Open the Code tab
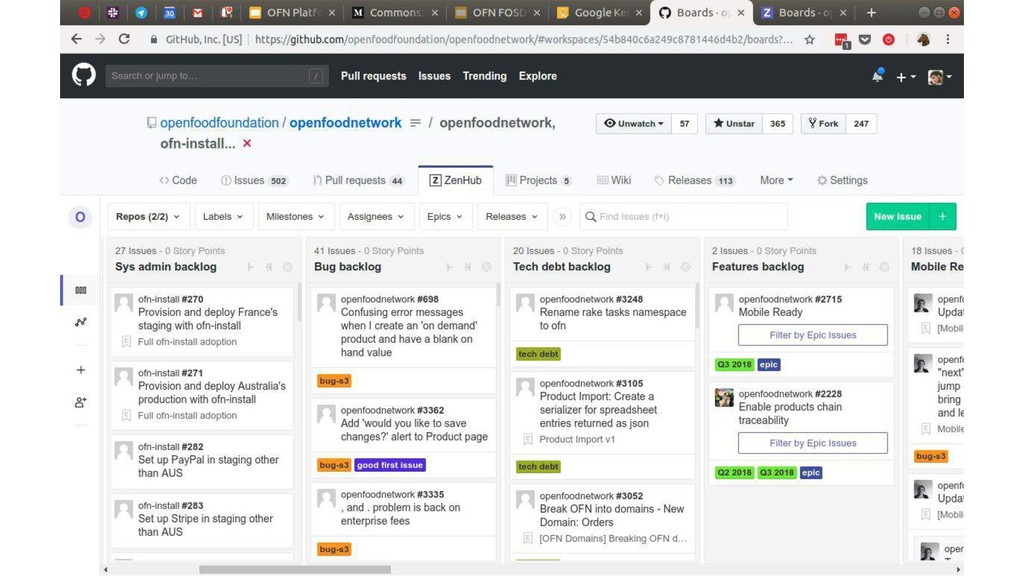This screenshot has height=576, width=1024. click(x=178, y=180)
